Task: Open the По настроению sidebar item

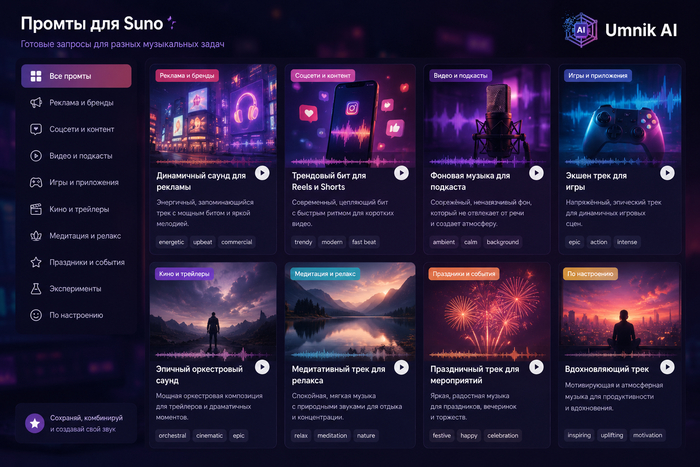Action: (x=76, y=315)
